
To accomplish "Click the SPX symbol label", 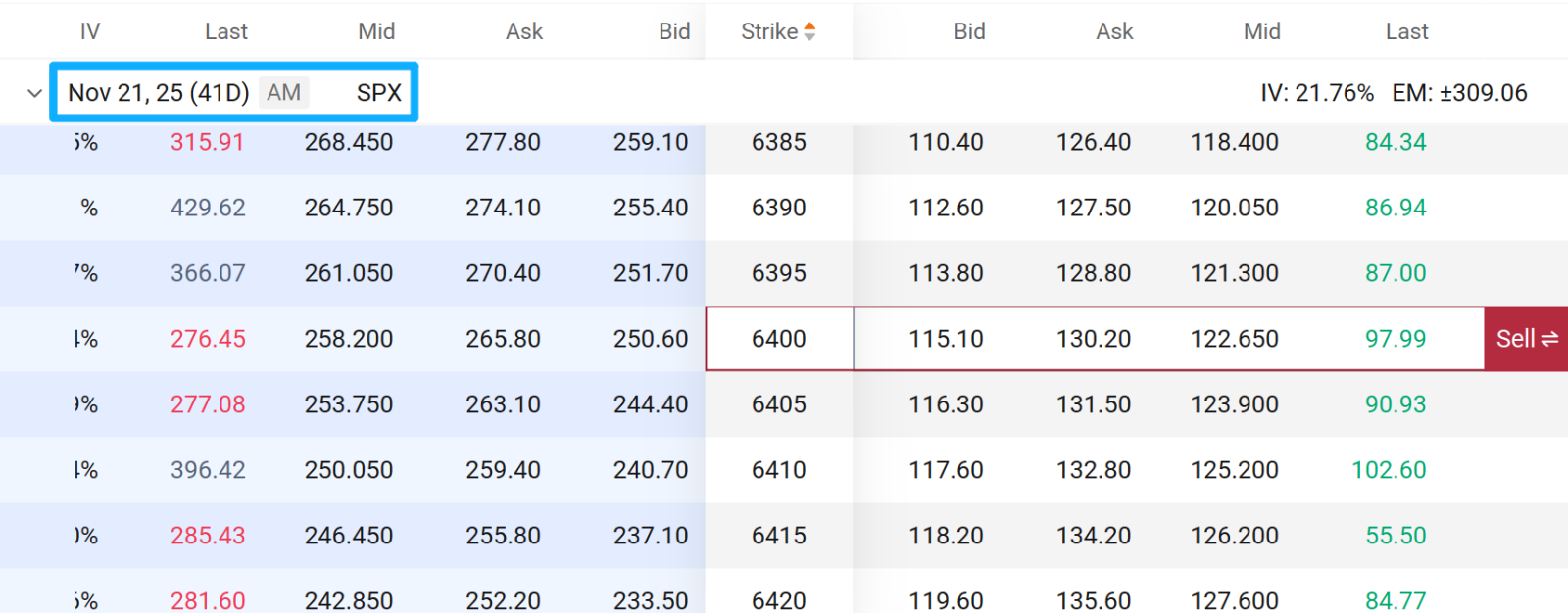I will [378, 93].
